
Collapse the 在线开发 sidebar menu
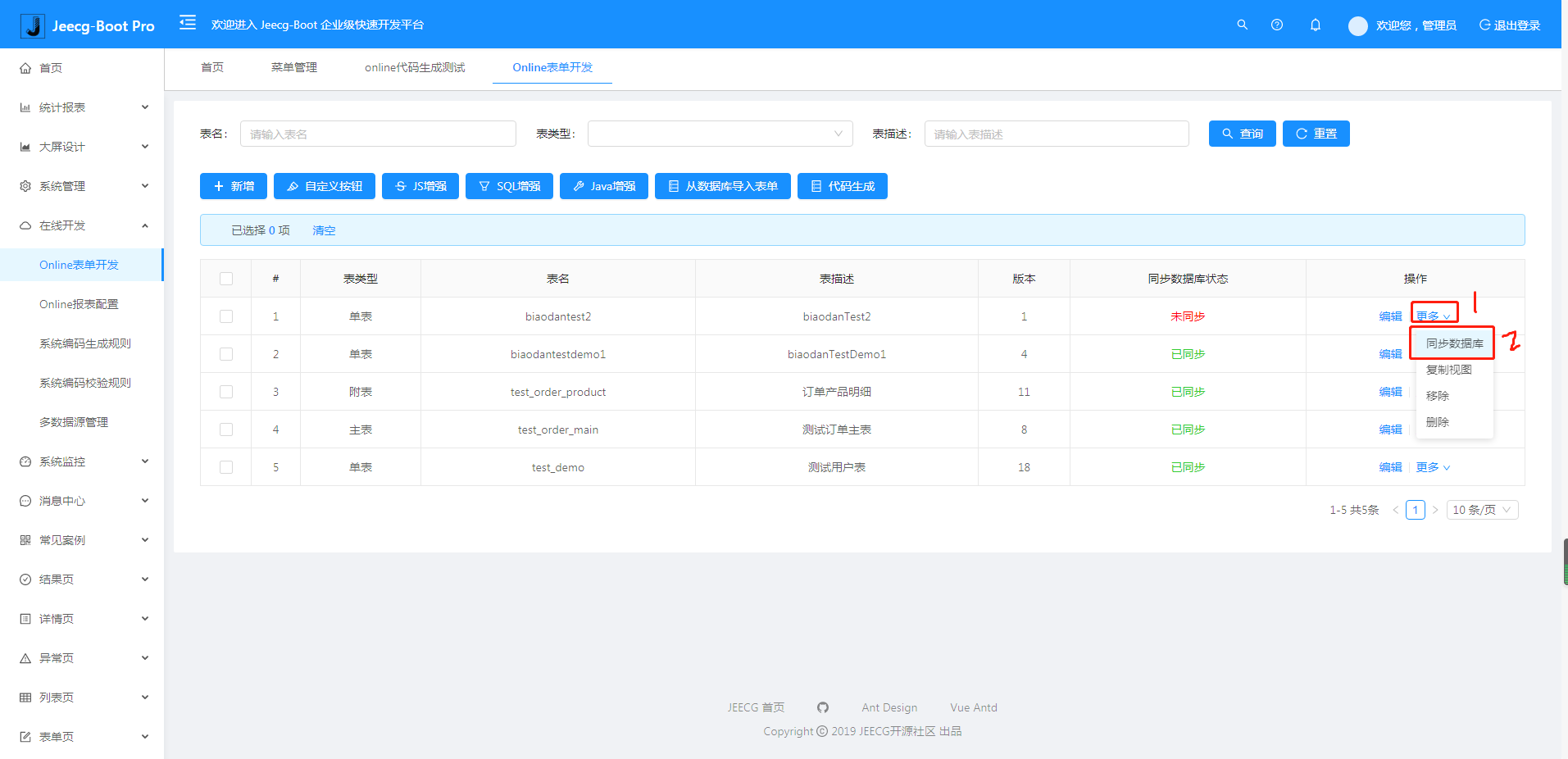(x=82, y=225)
